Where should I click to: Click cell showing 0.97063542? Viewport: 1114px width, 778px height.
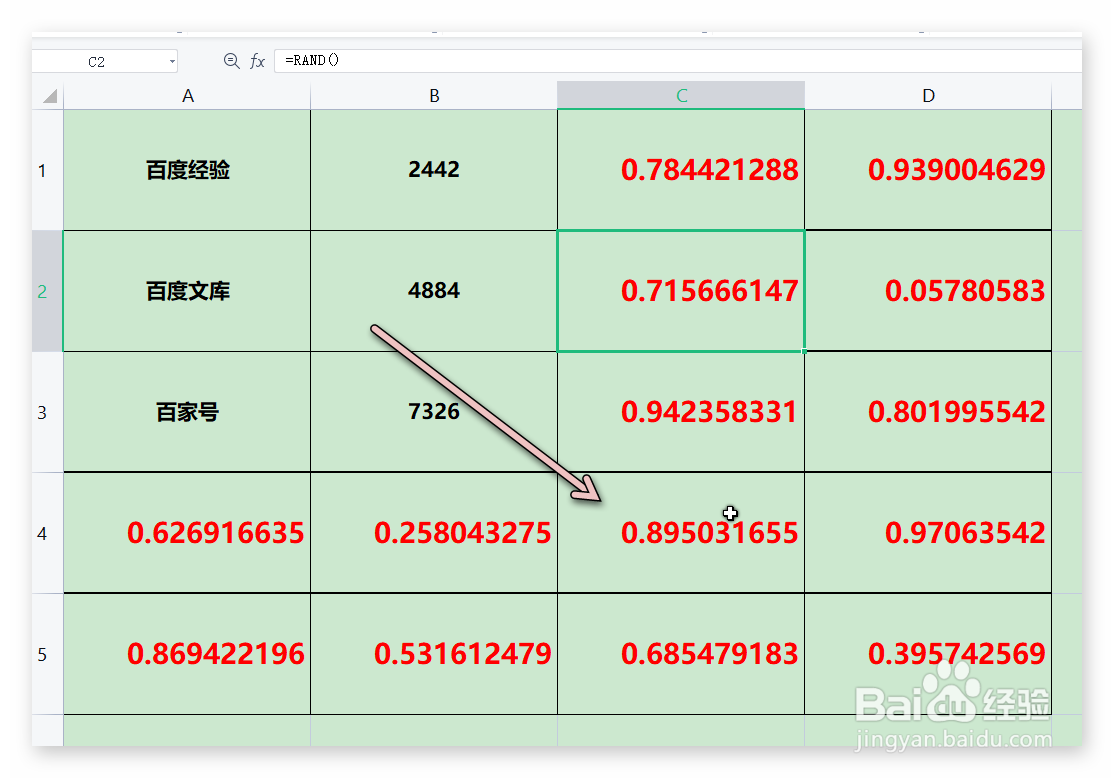click(x=928, y=533)
